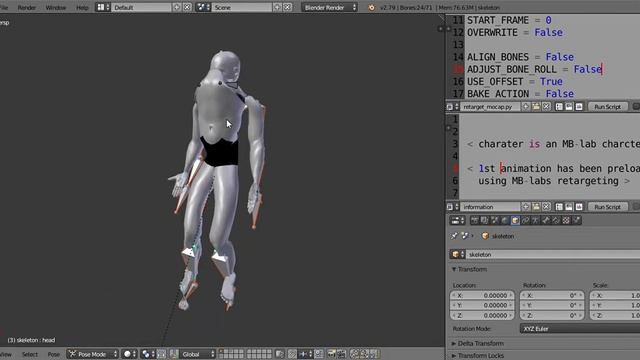Expand the Transform Locks panel
This screenshot has height=360, width=640.
click(478, 356)
